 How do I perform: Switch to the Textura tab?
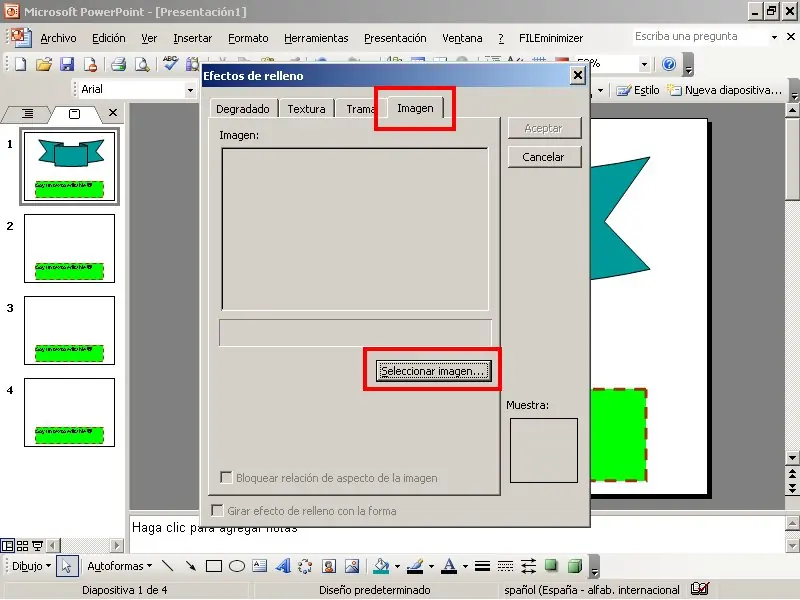click(x=307, y=109)
